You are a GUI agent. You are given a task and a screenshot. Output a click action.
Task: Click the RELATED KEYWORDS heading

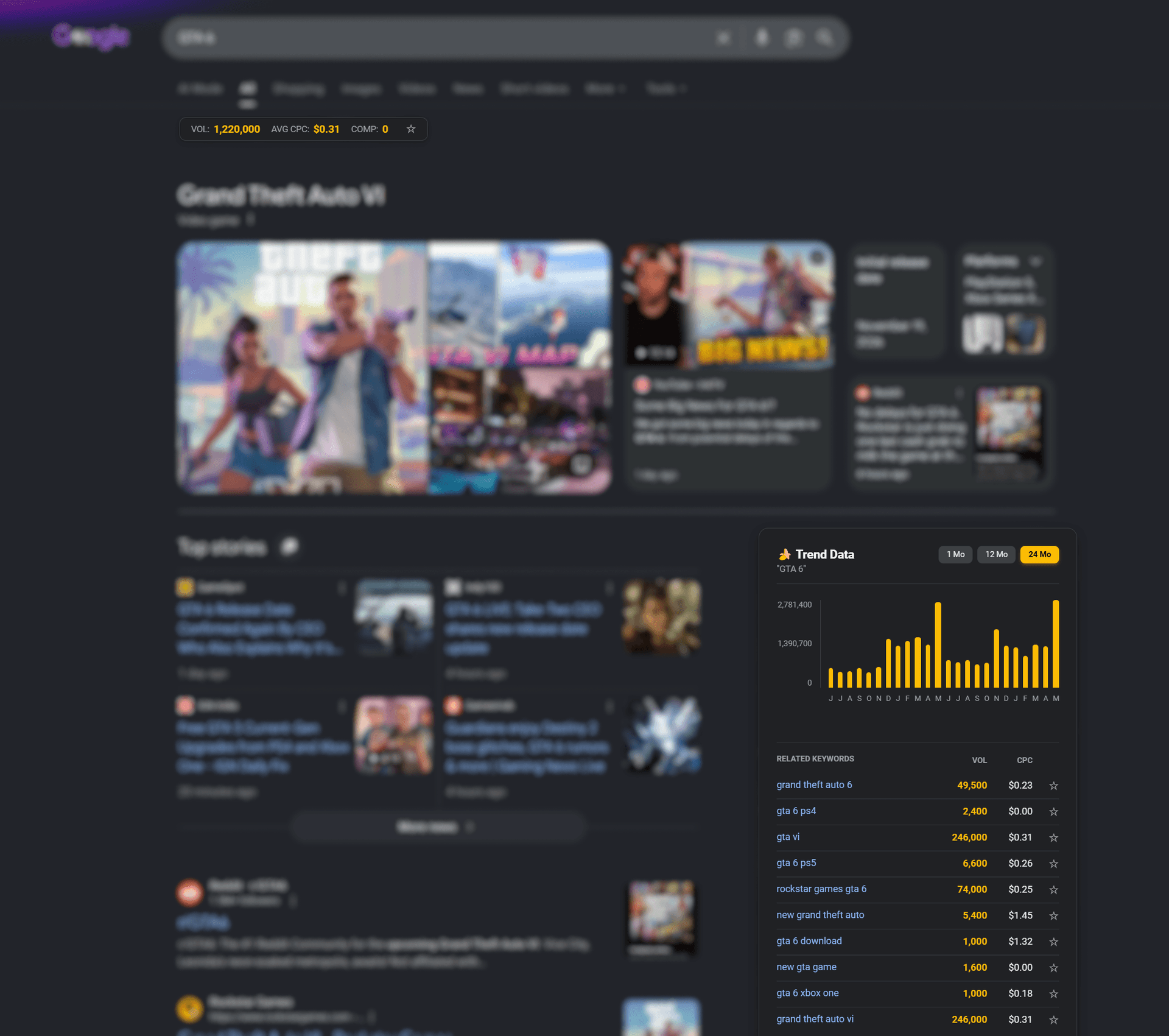tap(815, 759)
